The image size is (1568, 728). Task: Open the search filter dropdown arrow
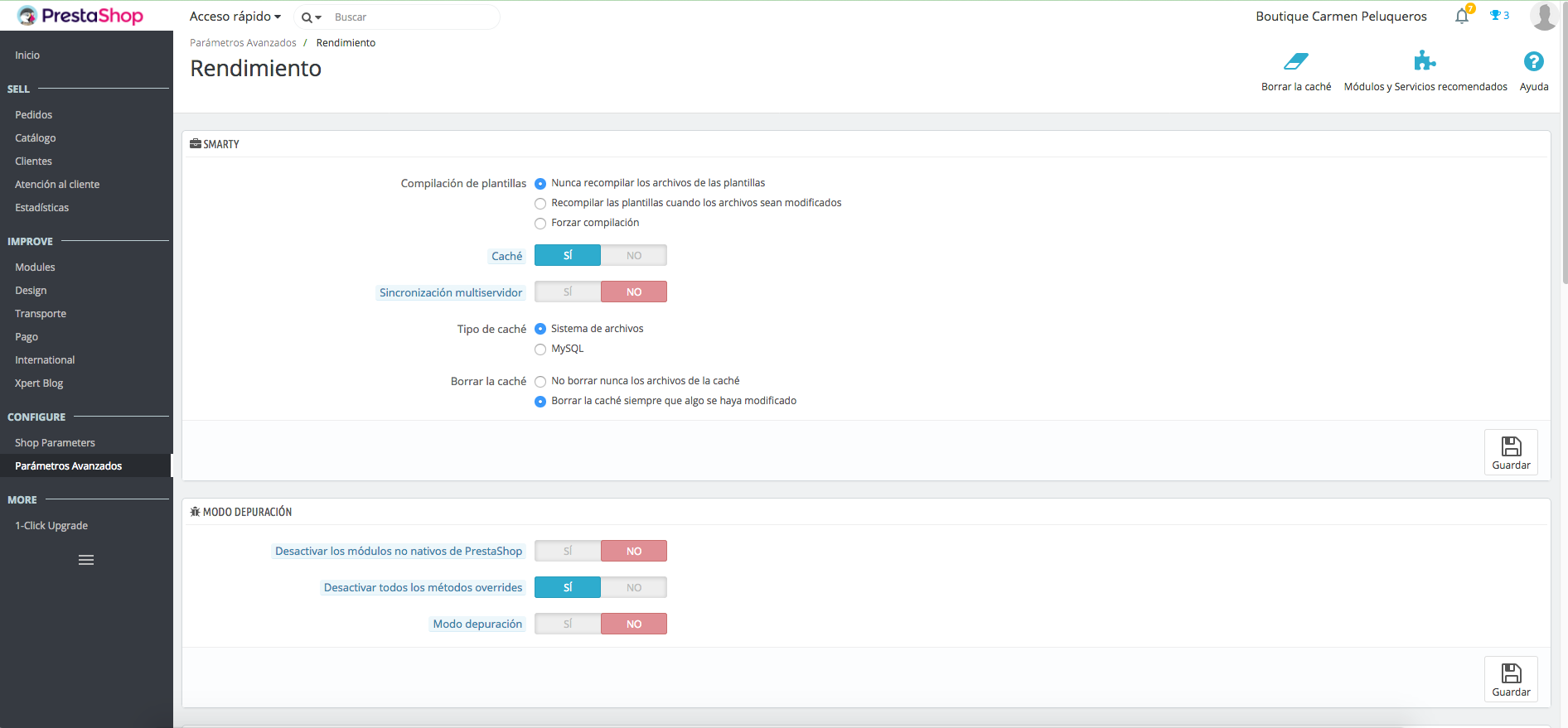[x=312, y=17]
